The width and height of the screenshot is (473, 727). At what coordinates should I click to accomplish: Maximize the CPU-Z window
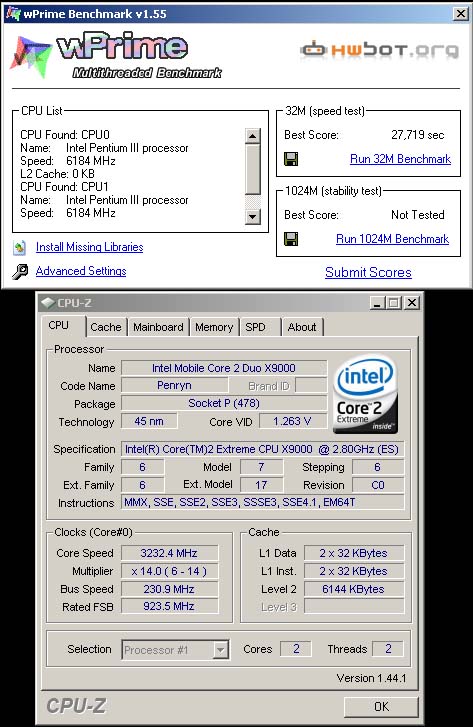coord(394,303)
